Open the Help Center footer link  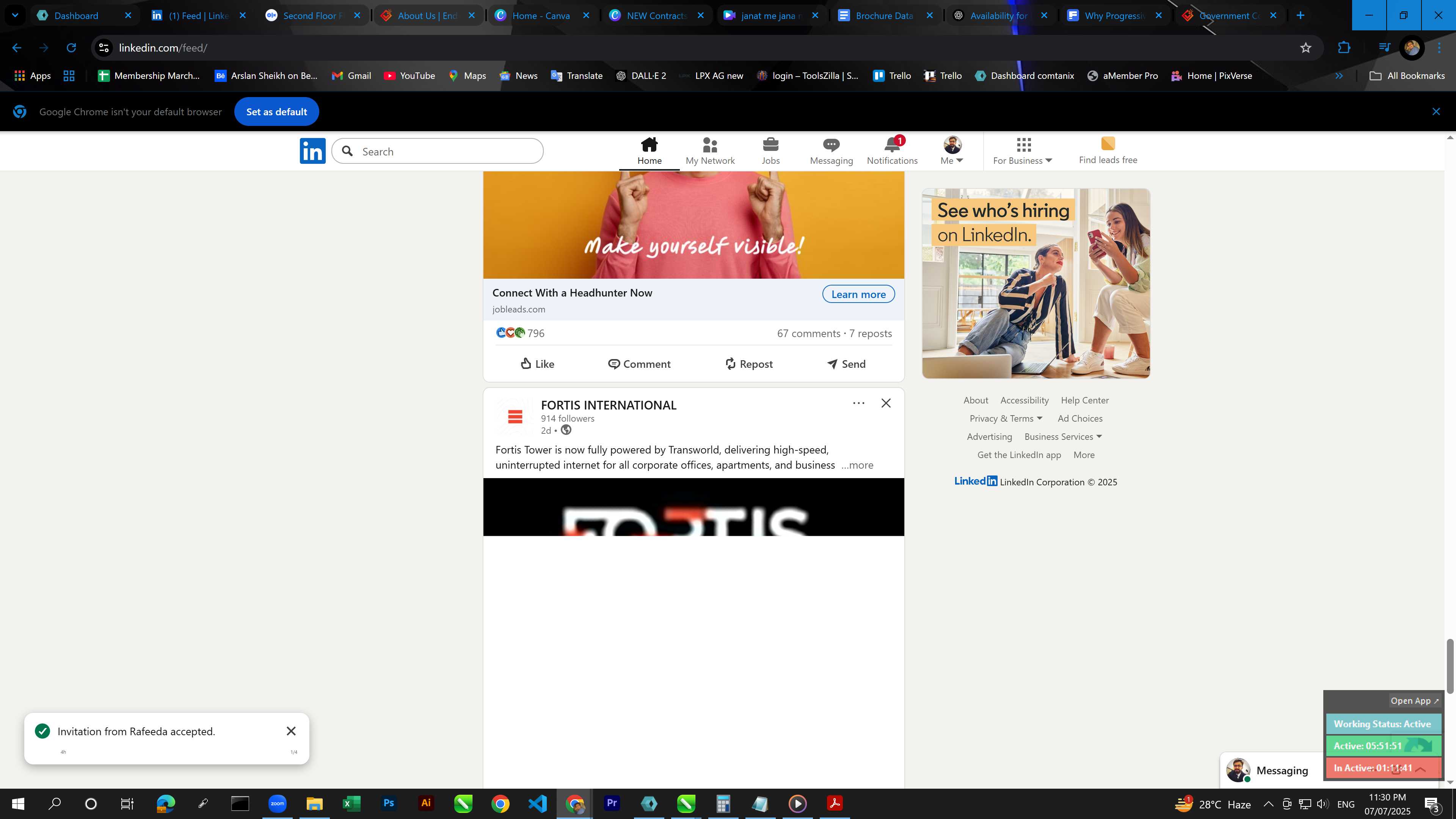1084,401
